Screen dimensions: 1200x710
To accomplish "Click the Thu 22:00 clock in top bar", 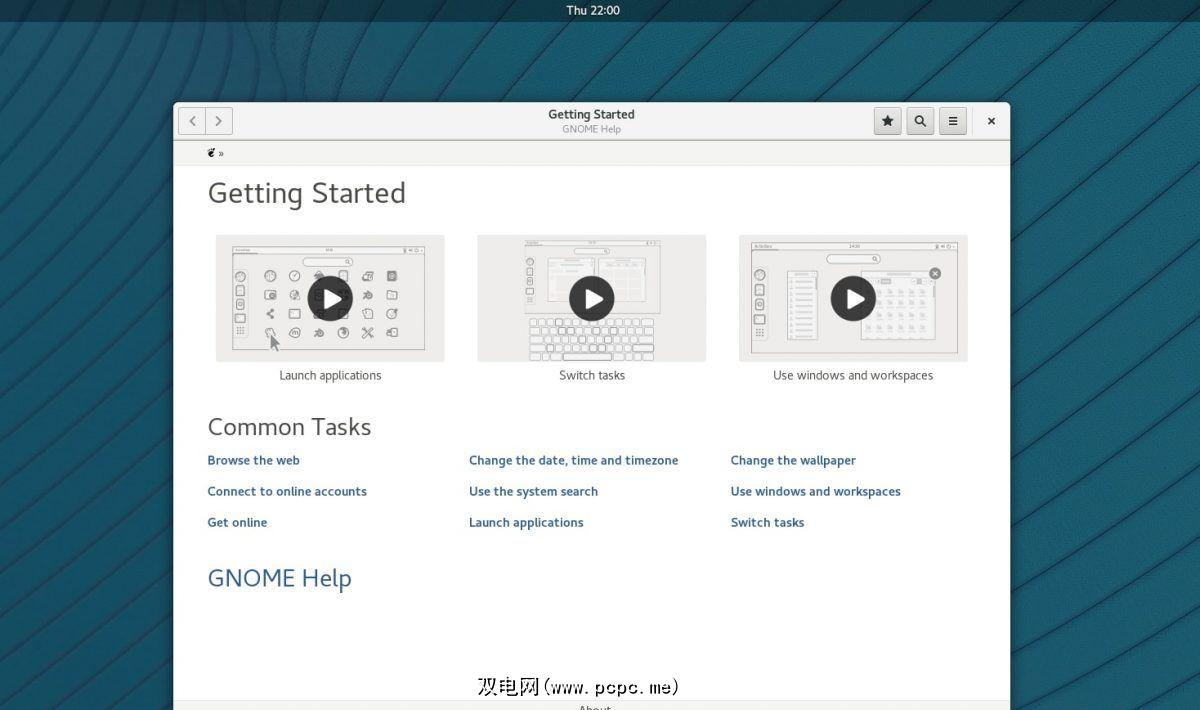I will pos(592,10).
